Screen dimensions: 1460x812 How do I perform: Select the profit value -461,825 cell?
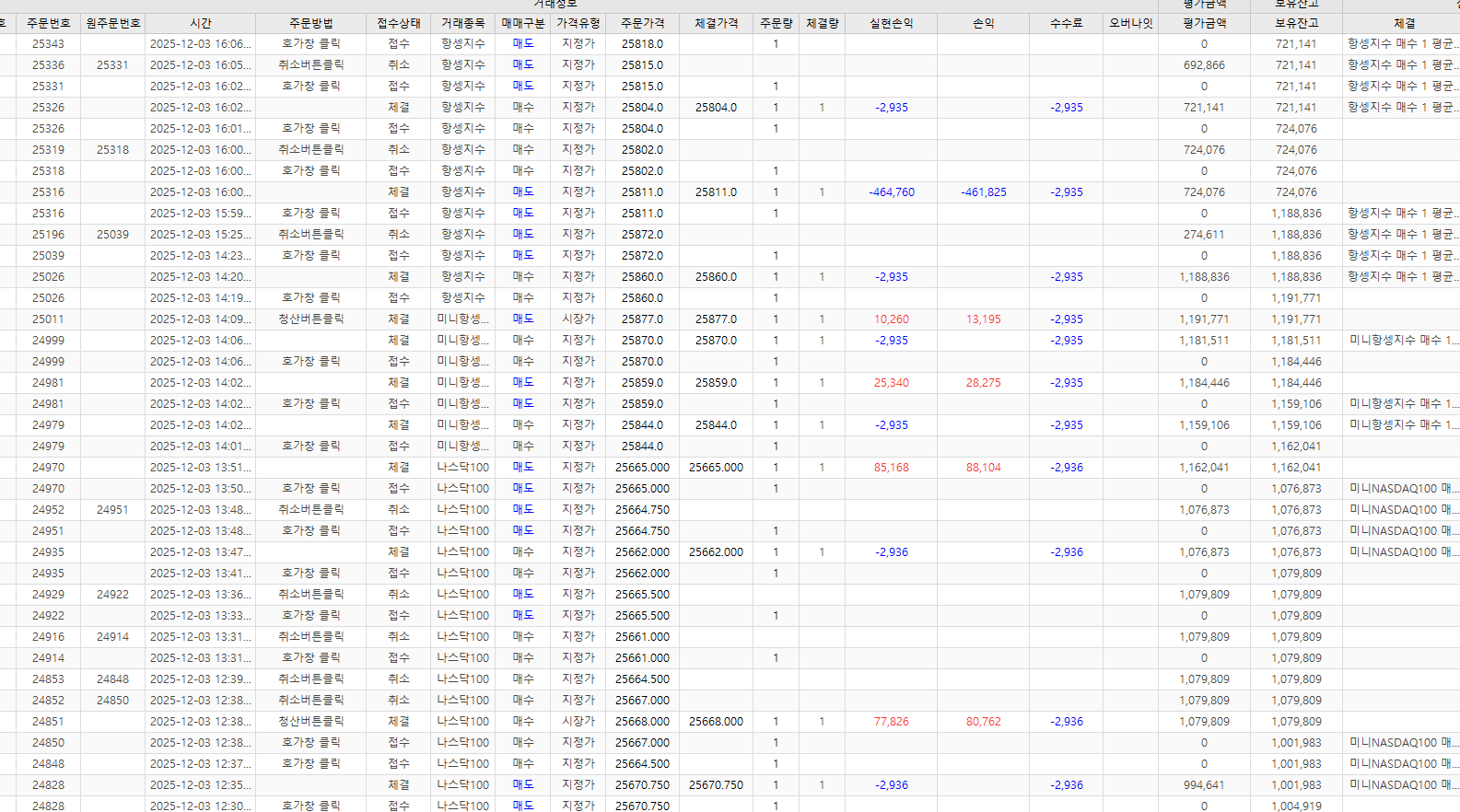(x=983, y=191)
